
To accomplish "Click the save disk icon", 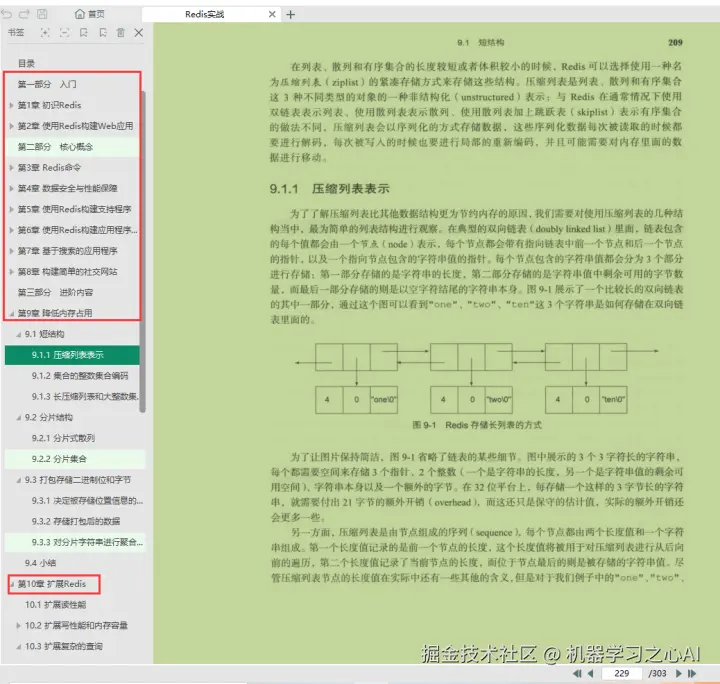I will (x=42, y=14).
